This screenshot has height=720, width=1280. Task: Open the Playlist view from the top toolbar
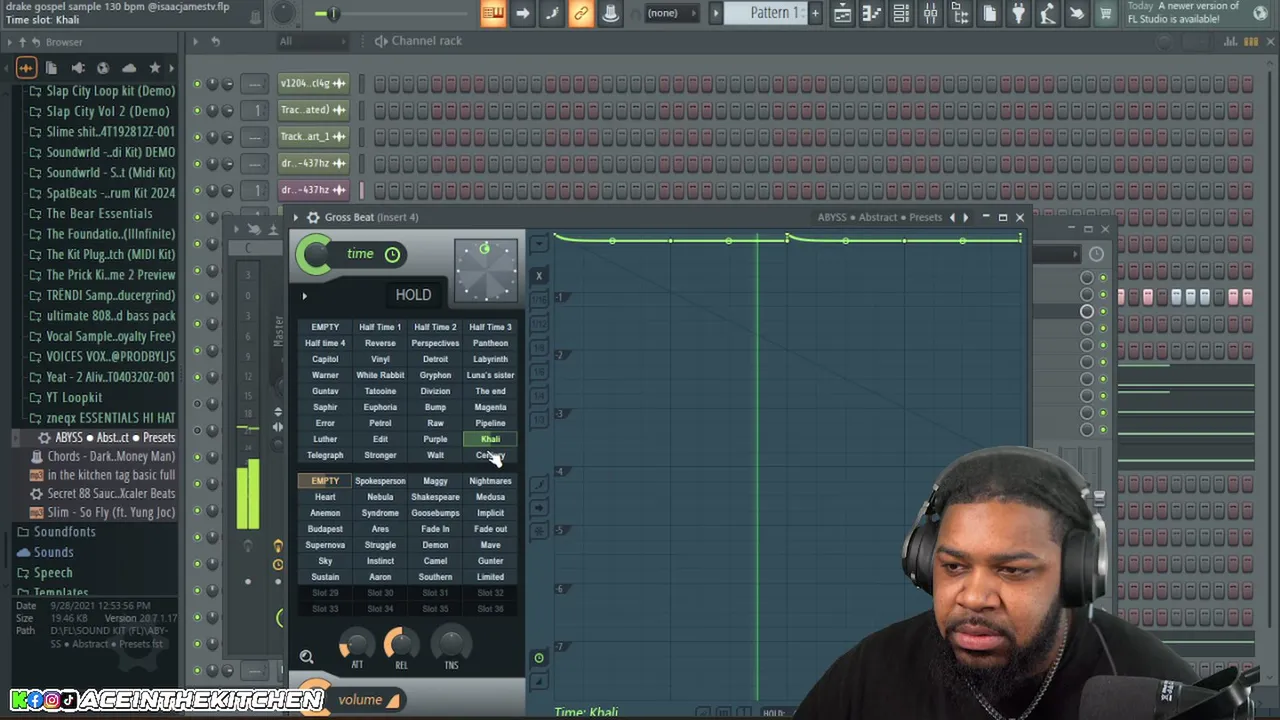tap(843, 13)
